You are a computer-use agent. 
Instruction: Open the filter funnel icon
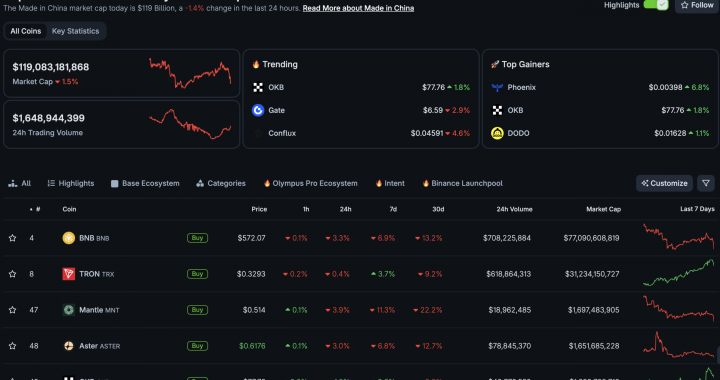click(x=706, y=183)
